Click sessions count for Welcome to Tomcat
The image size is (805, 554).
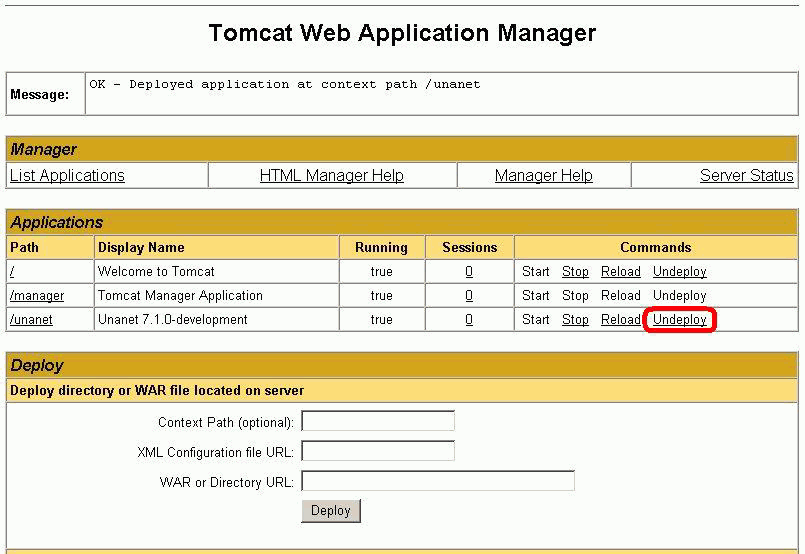click(x=469, y=272)
